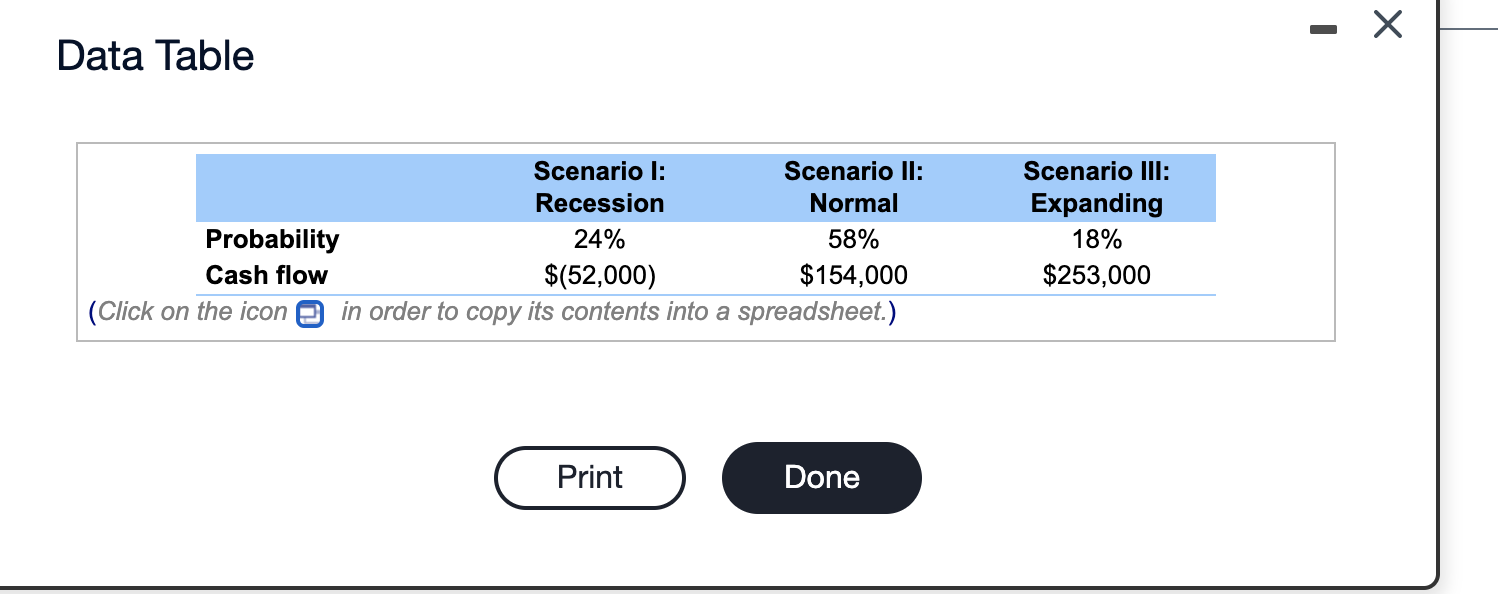Click the Print button
This screenshot has height=594, width=1498.
point(590,477)
